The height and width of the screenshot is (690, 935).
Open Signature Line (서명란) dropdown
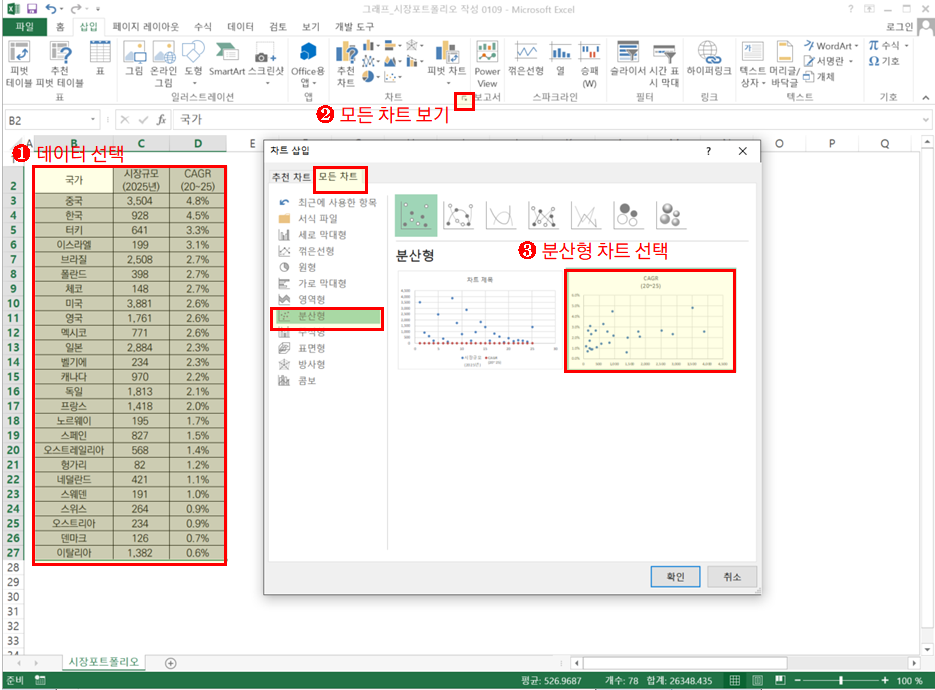point(850,61)
